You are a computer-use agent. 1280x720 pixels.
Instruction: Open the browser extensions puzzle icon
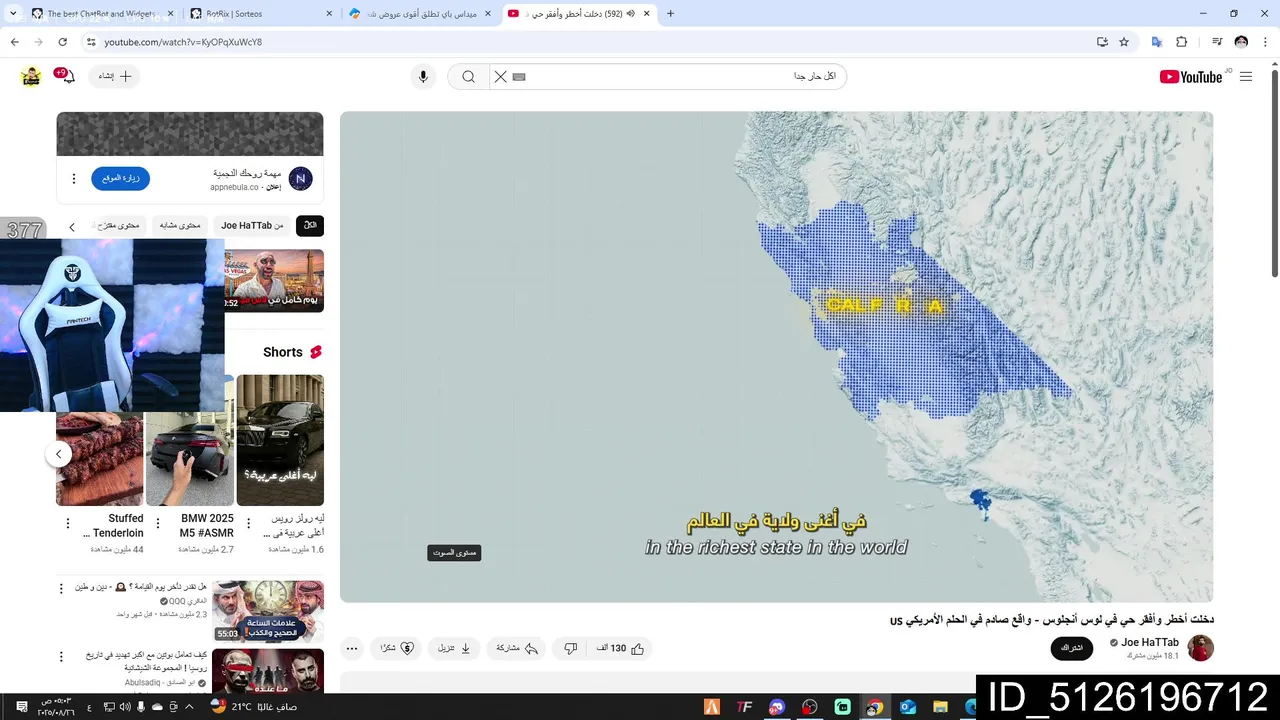click(1181, 42)
